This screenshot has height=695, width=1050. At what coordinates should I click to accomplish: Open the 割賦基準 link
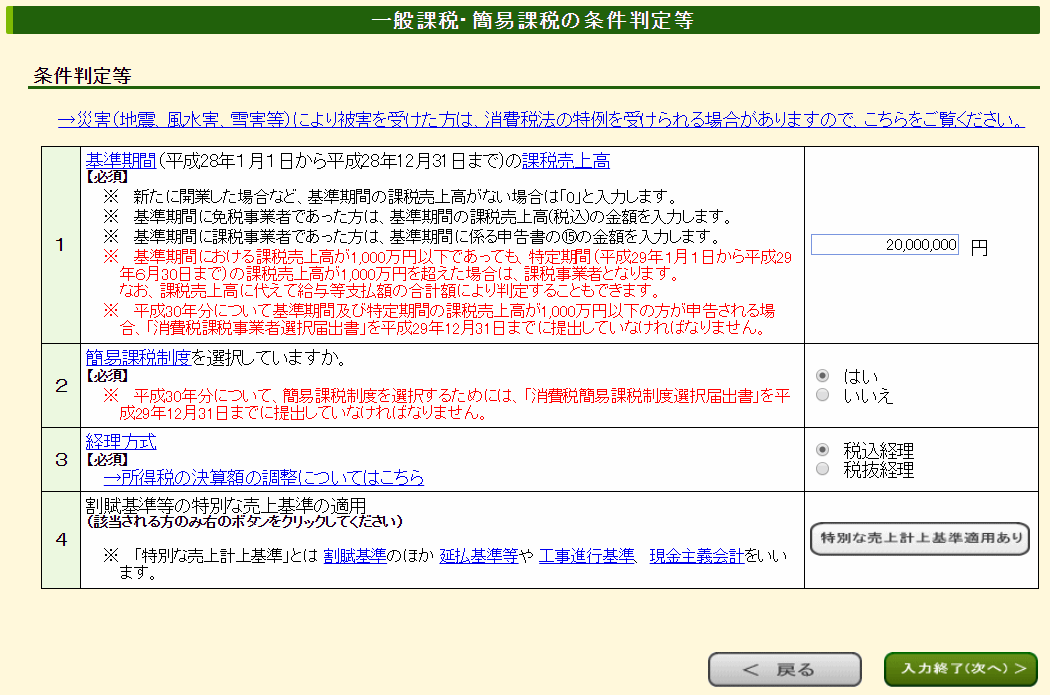(x=354, y=557)
